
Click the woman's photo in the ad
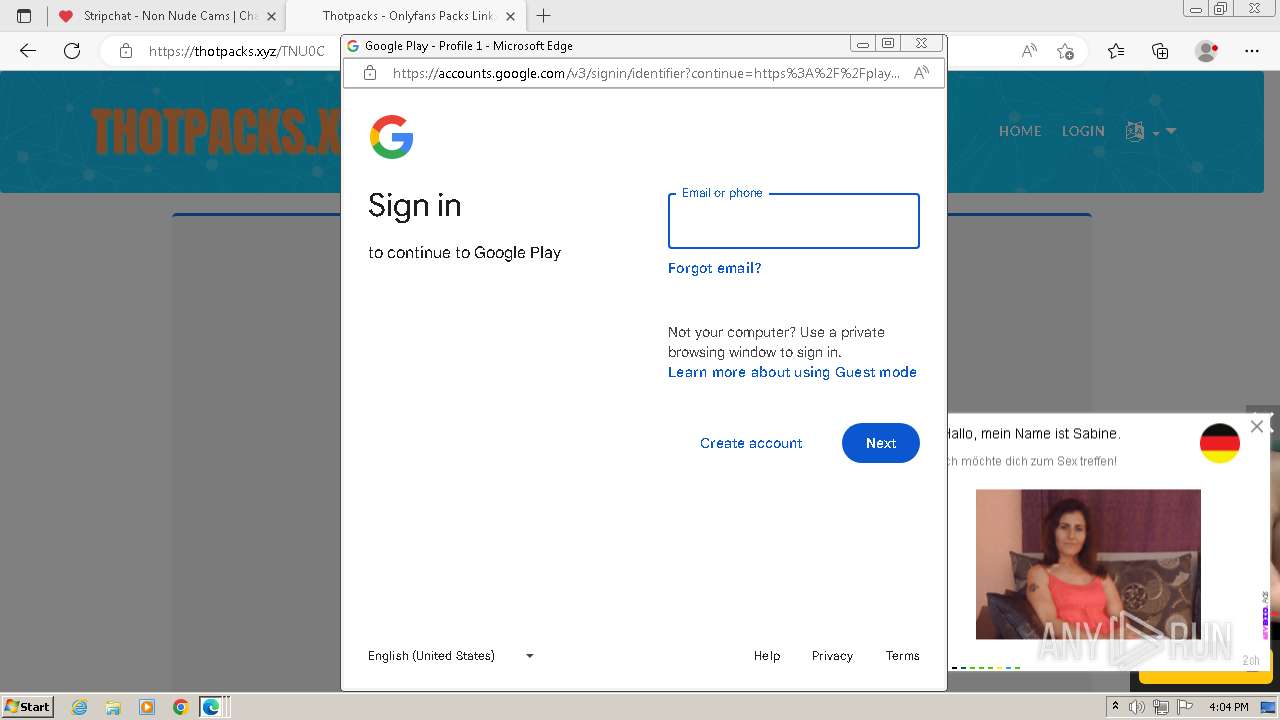pos(1088,564)
